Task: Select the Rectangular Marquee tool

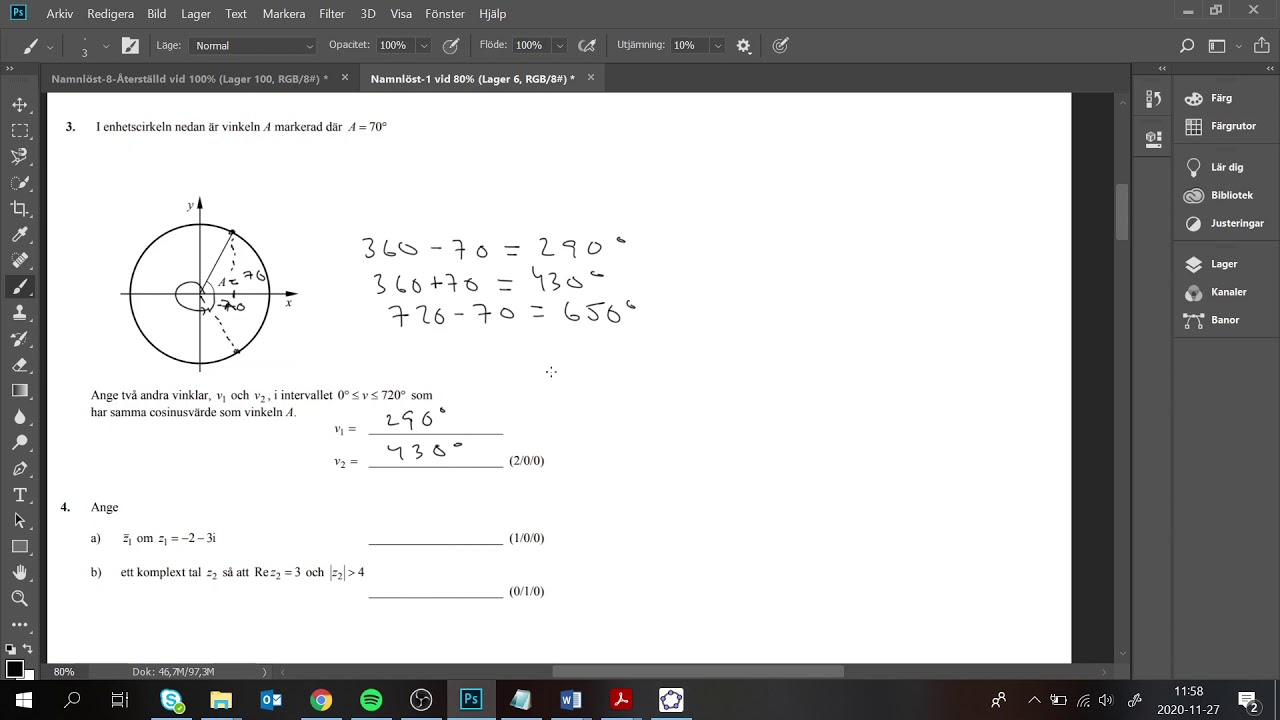Action: coord(19,131)
